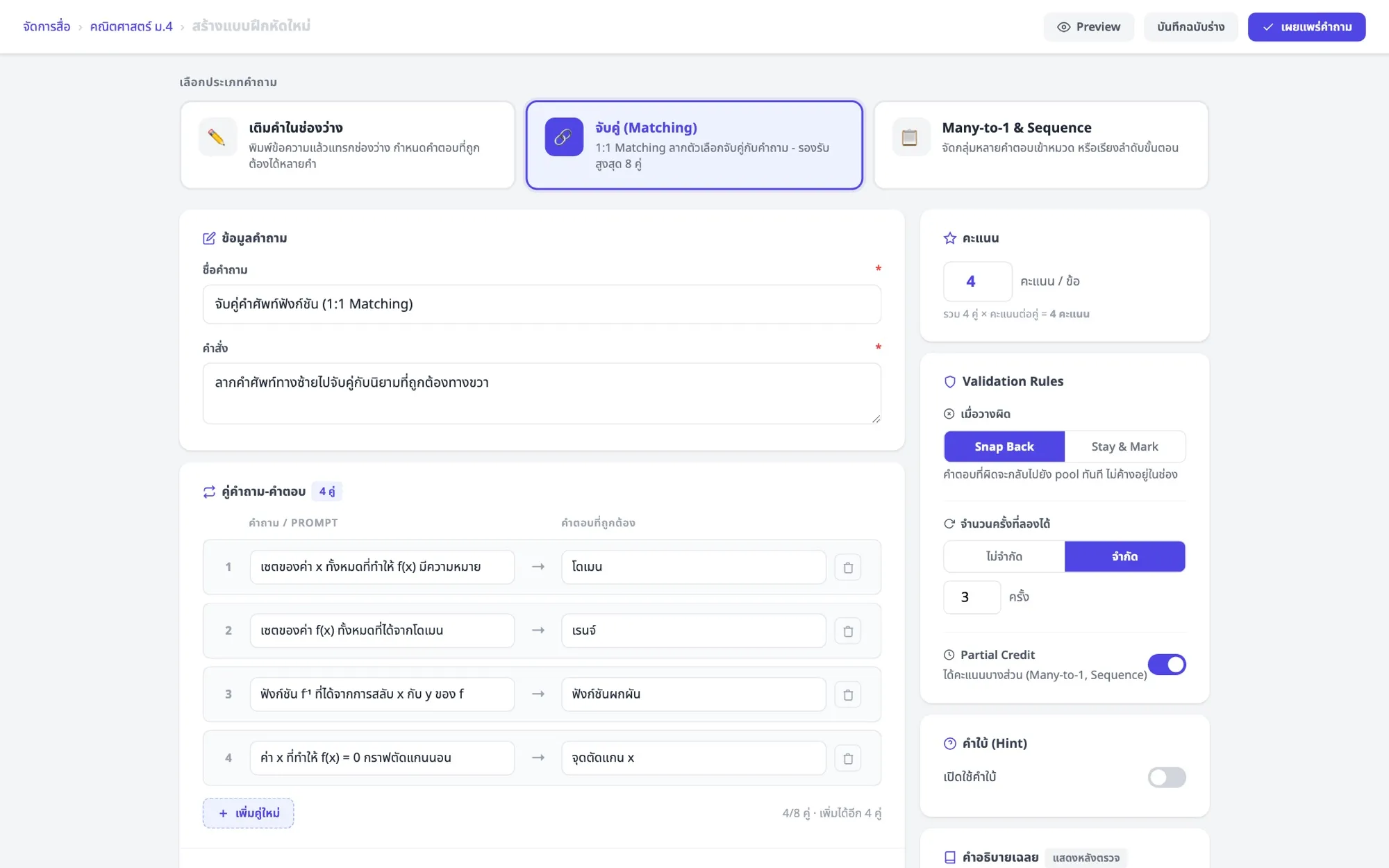
Task: Click the pencil icon on the fill-in-blank card
Action: [217, 137]
